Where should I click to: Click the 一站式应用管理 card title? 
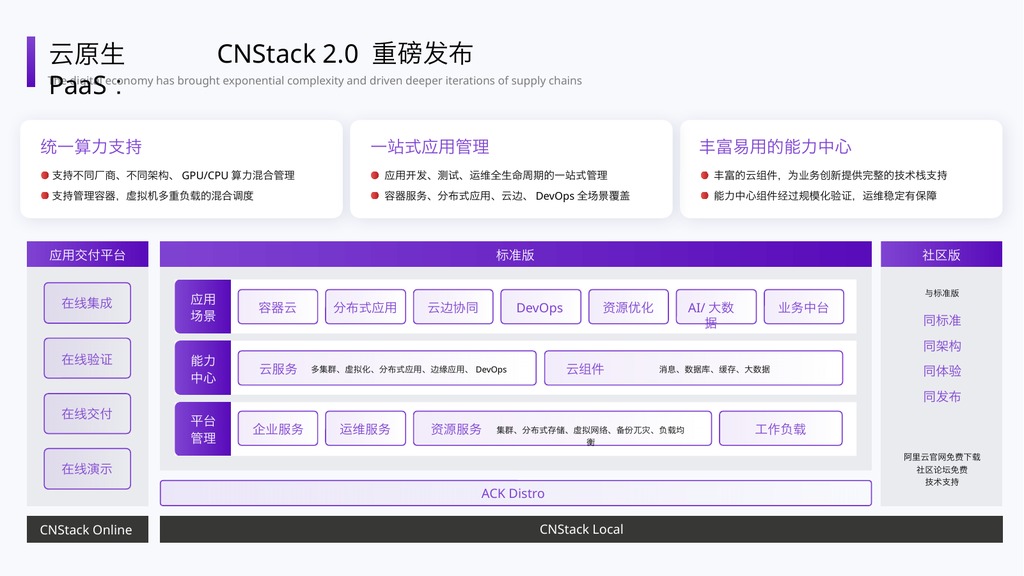(x=430, y=147)
